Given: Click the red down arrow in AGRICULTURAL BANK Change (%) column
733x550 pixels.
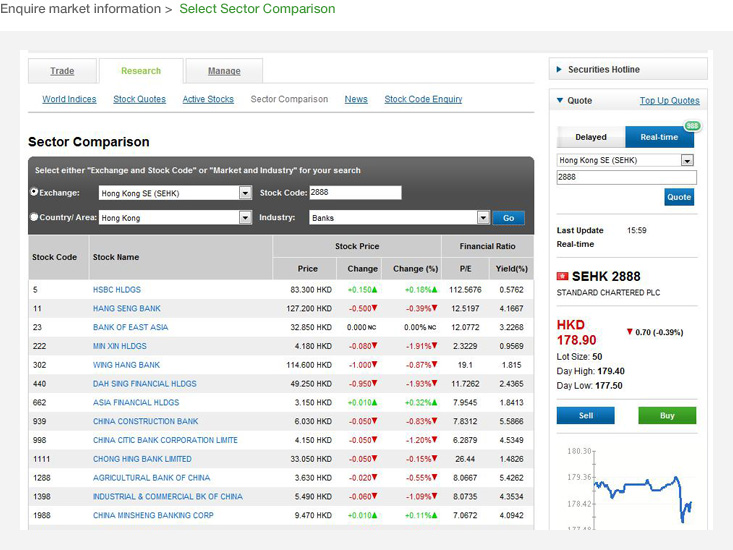Looking at the screenshot, I should [434, 478].
